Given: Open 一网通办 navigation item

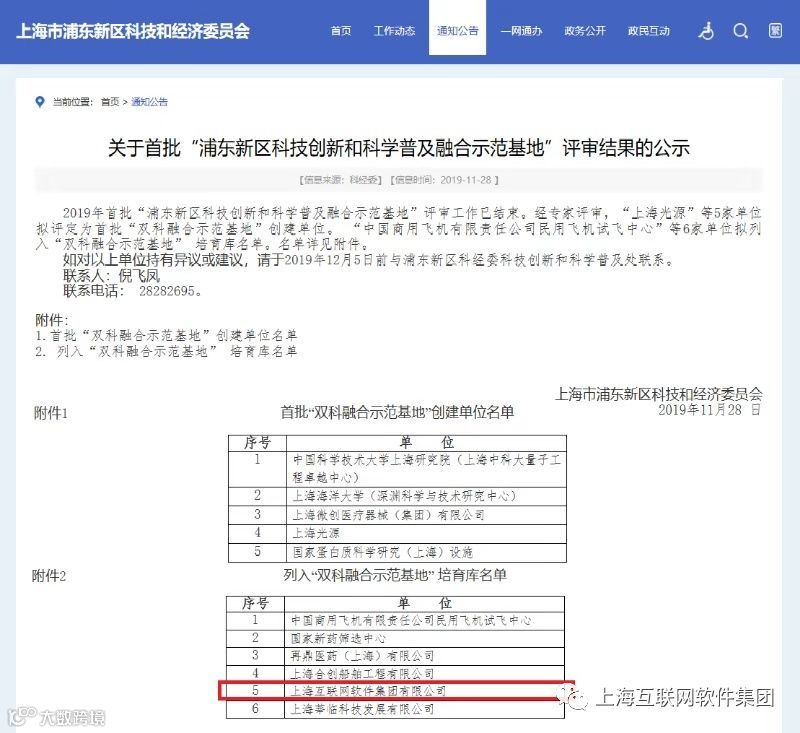Looking at the screenshot, I should point(521,31).
